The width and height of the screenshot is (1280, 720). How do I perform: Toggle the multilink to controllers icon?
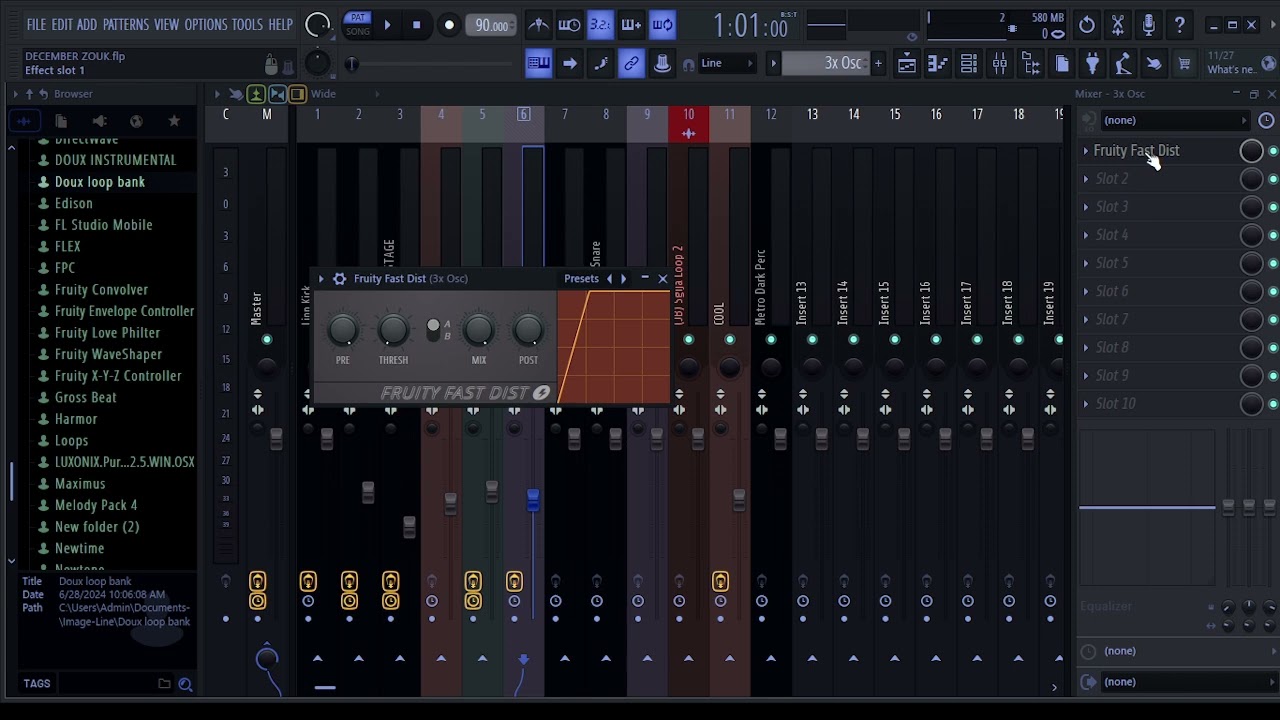tap(631, 64)
